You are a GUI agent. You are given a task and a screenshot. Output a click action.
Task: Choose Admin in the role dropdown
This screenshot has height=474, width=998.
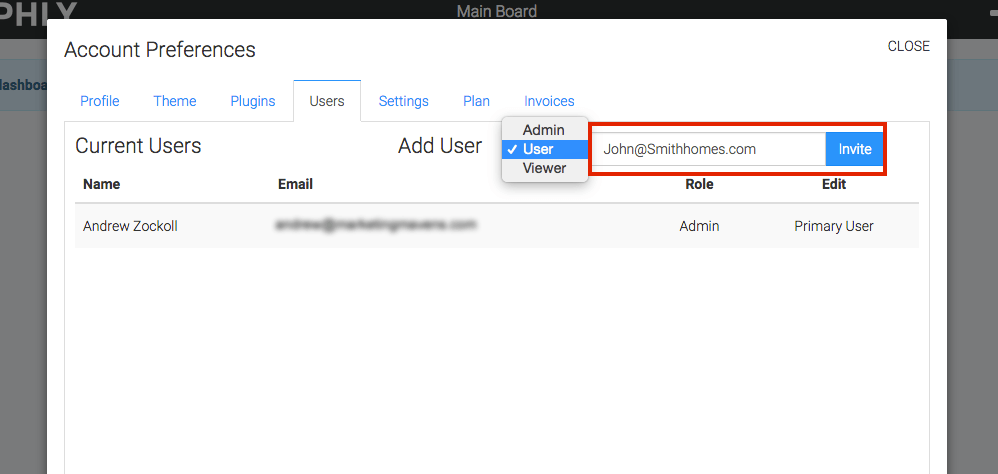[544, 130]
